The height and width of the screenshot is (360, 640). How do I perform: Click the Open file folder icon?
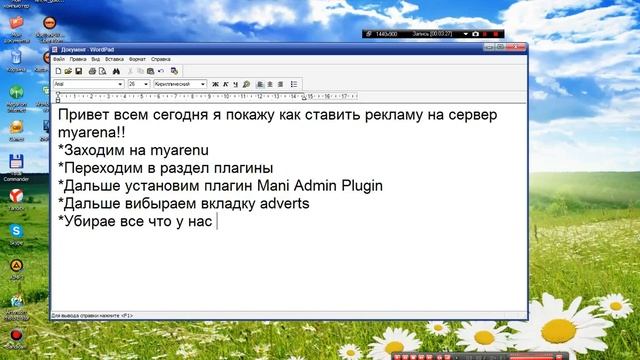(68, 71)
